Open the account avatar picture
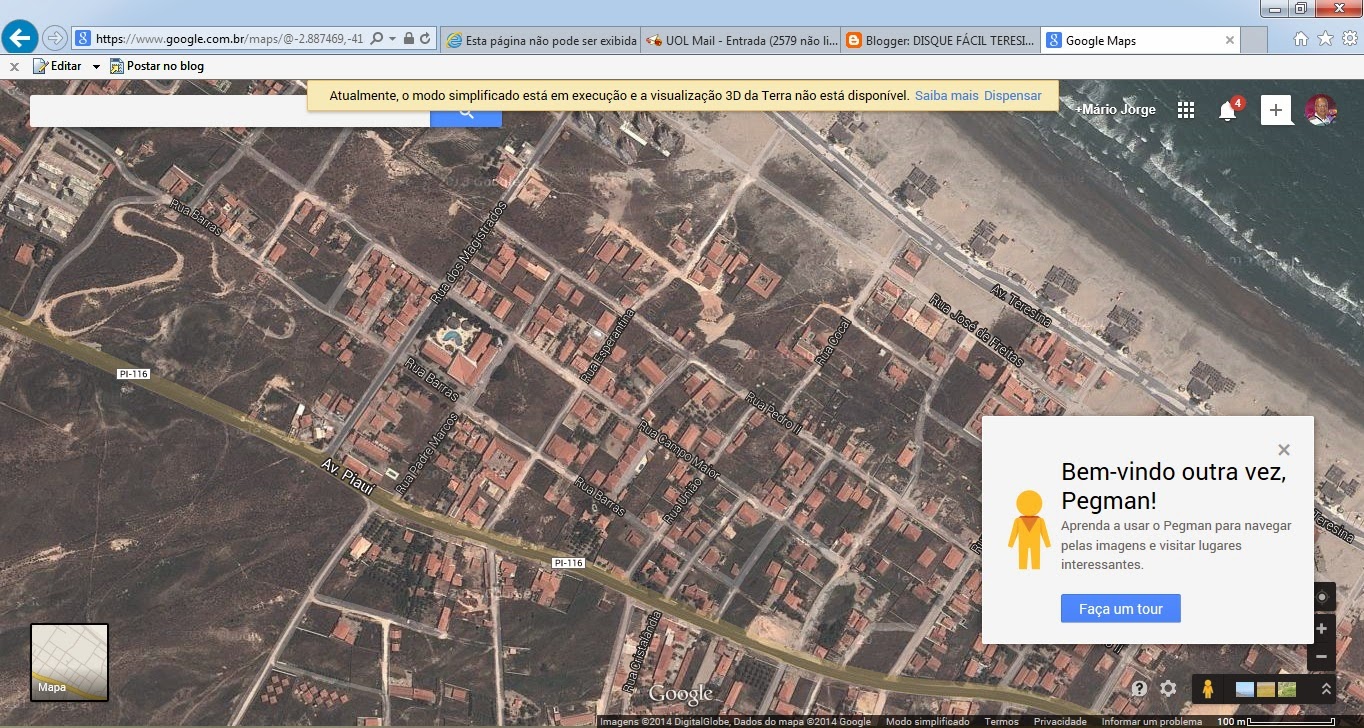The image size is (1364, 728). (x=1321, y=110)
